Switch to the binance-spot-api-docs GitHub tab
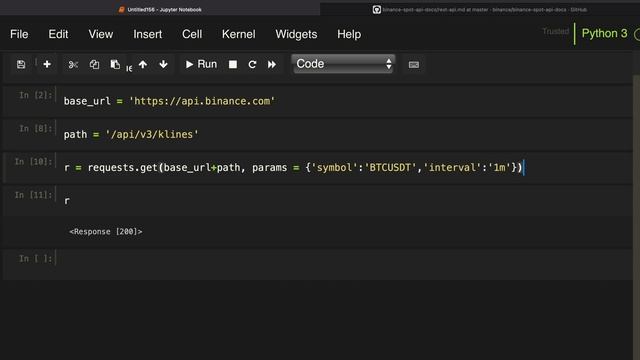 click(x=480, y=9)
